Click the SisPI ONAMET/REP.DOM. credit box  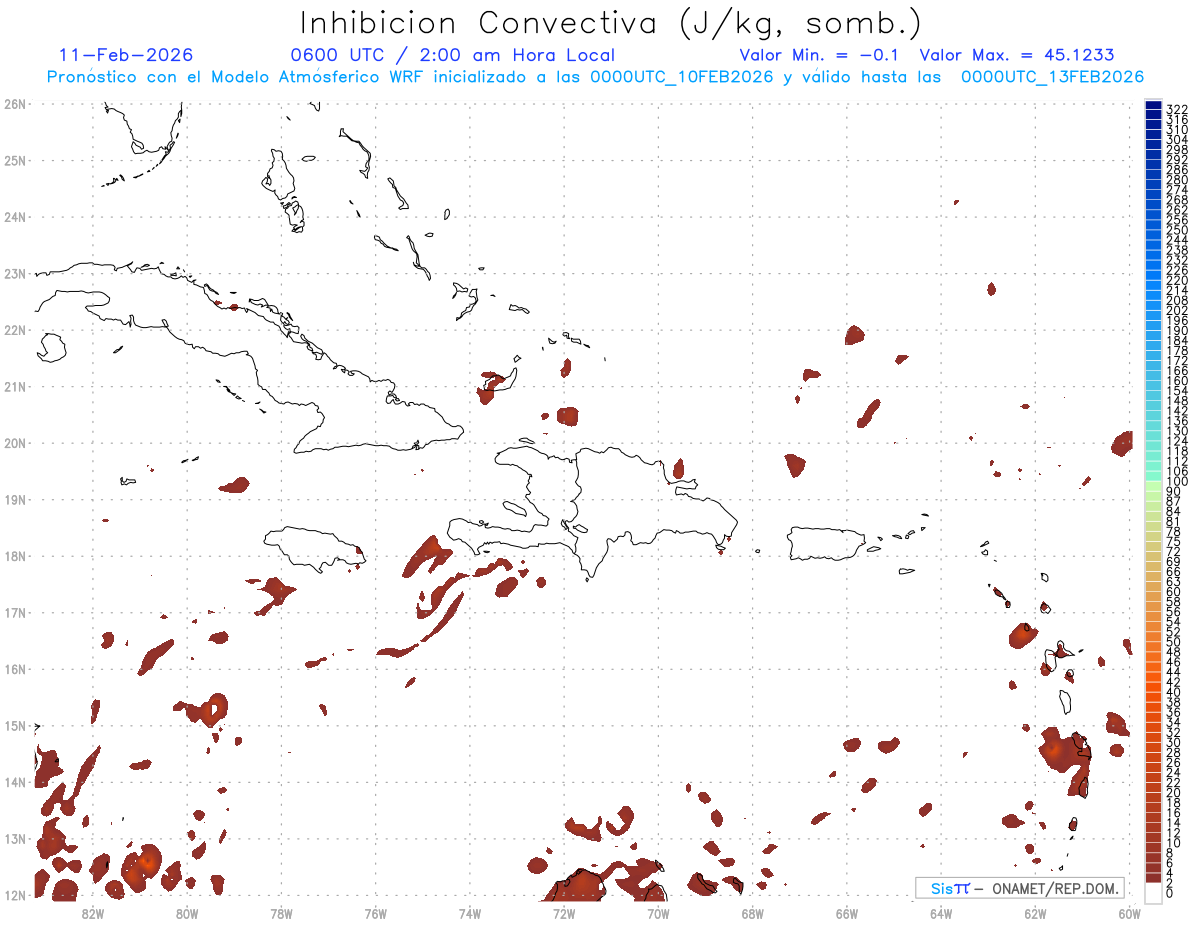pos(1020,888)
